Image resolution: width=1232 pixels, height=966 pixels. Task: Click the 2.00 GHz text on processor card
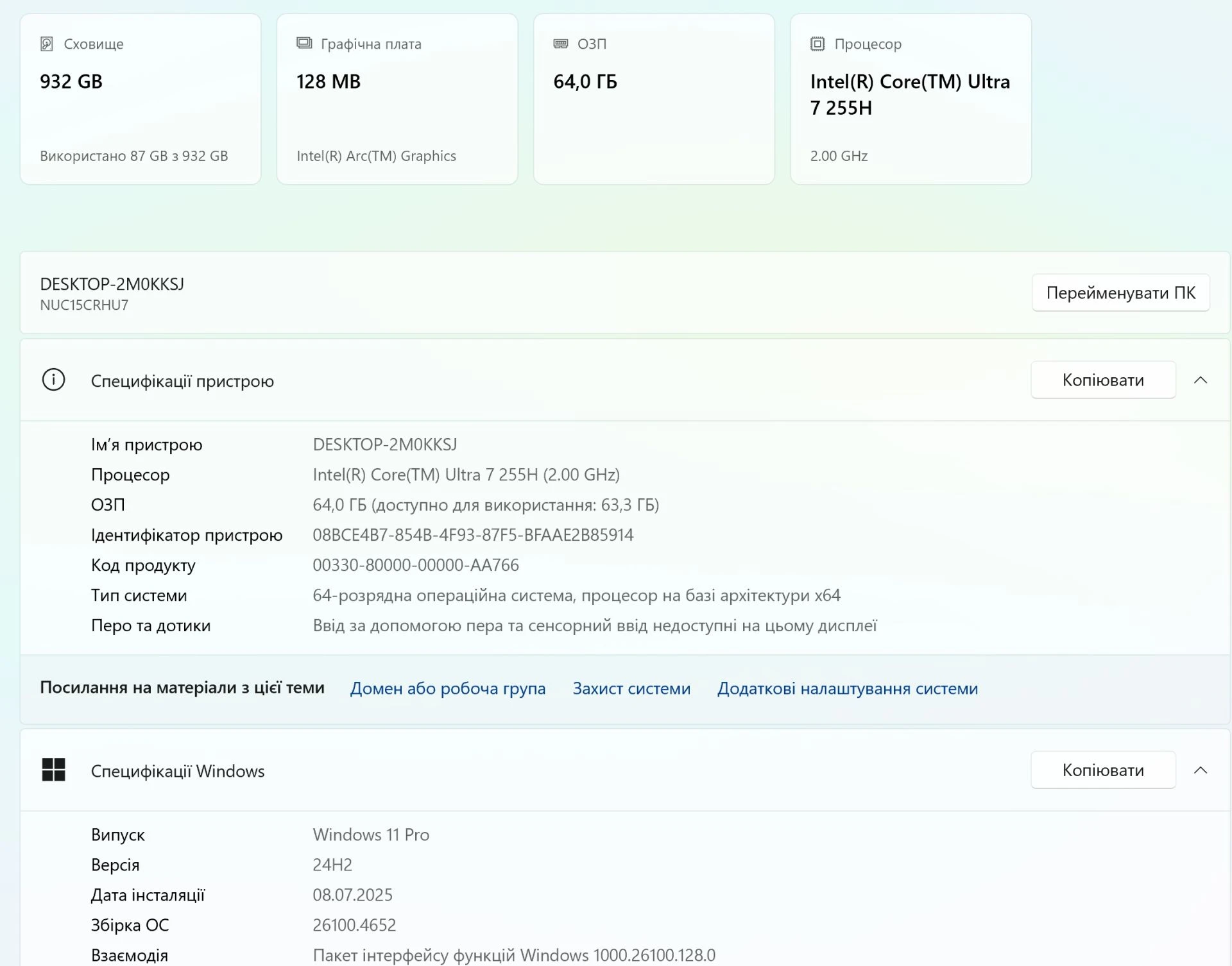(x=839, y=156)
